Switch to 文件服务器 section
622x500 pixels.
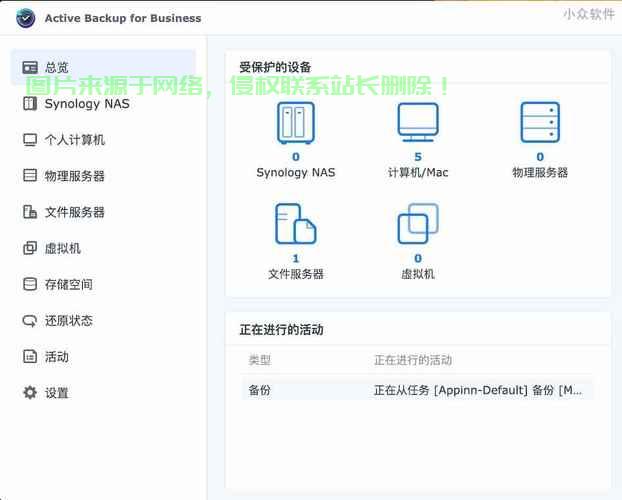coord(103,212)
